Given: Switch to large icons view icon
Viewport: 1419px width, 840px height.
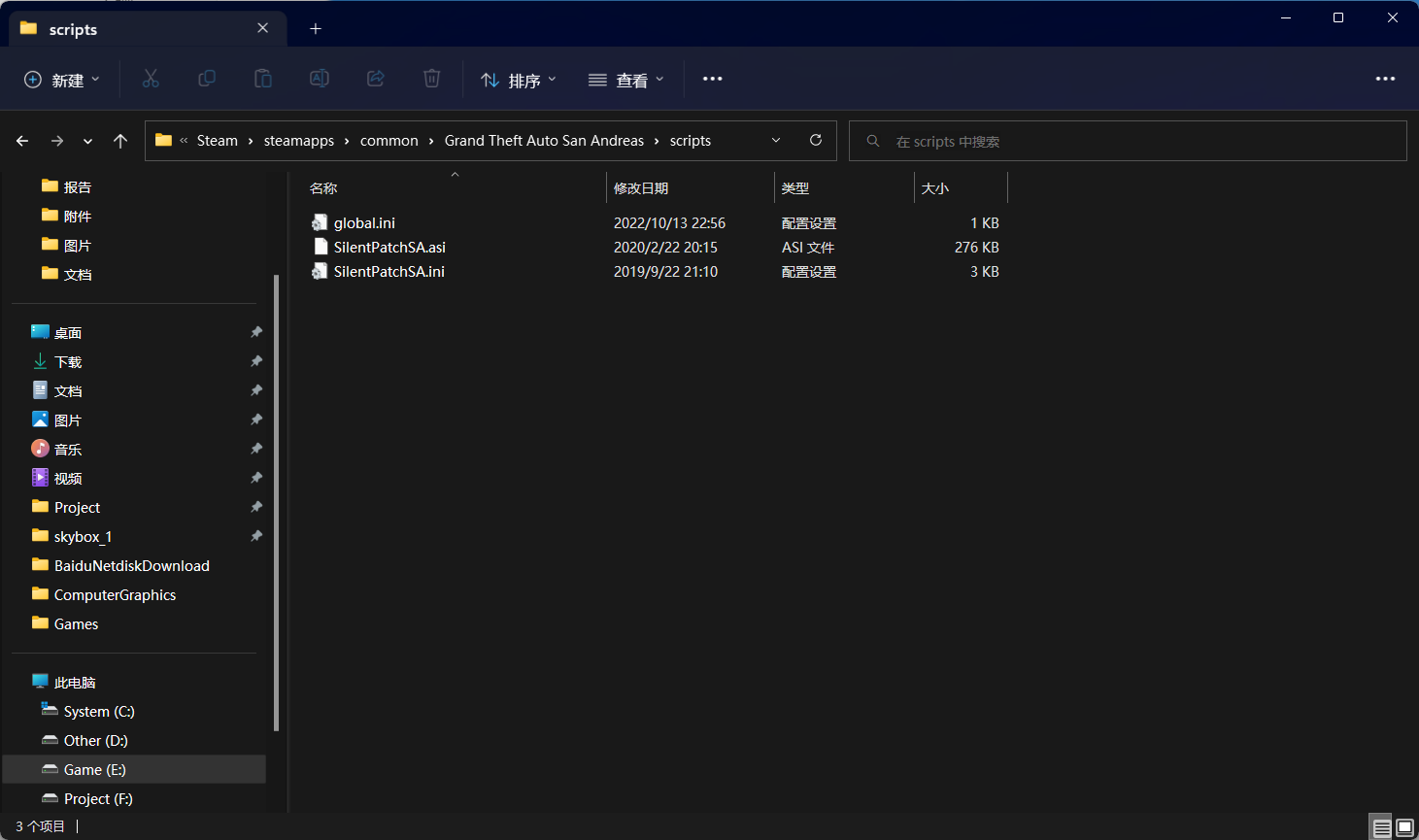Looking at the screenshot, I should pyautogui.click(x=1404, y=828).
